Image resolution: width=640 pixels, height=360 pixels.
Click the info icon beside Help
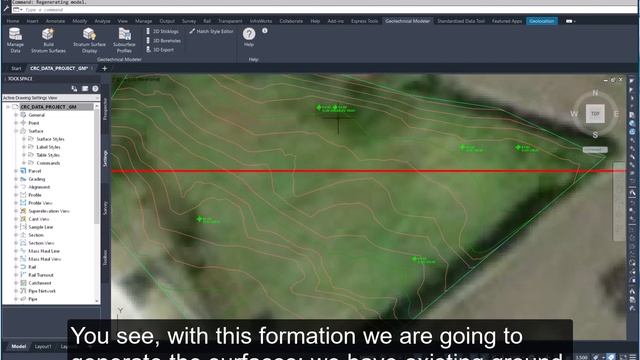tap(265, 31)
